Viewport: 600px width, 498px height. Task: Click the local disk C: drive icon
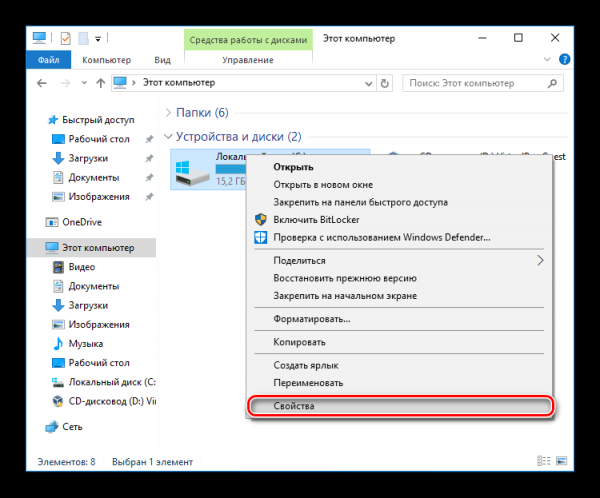192,173
